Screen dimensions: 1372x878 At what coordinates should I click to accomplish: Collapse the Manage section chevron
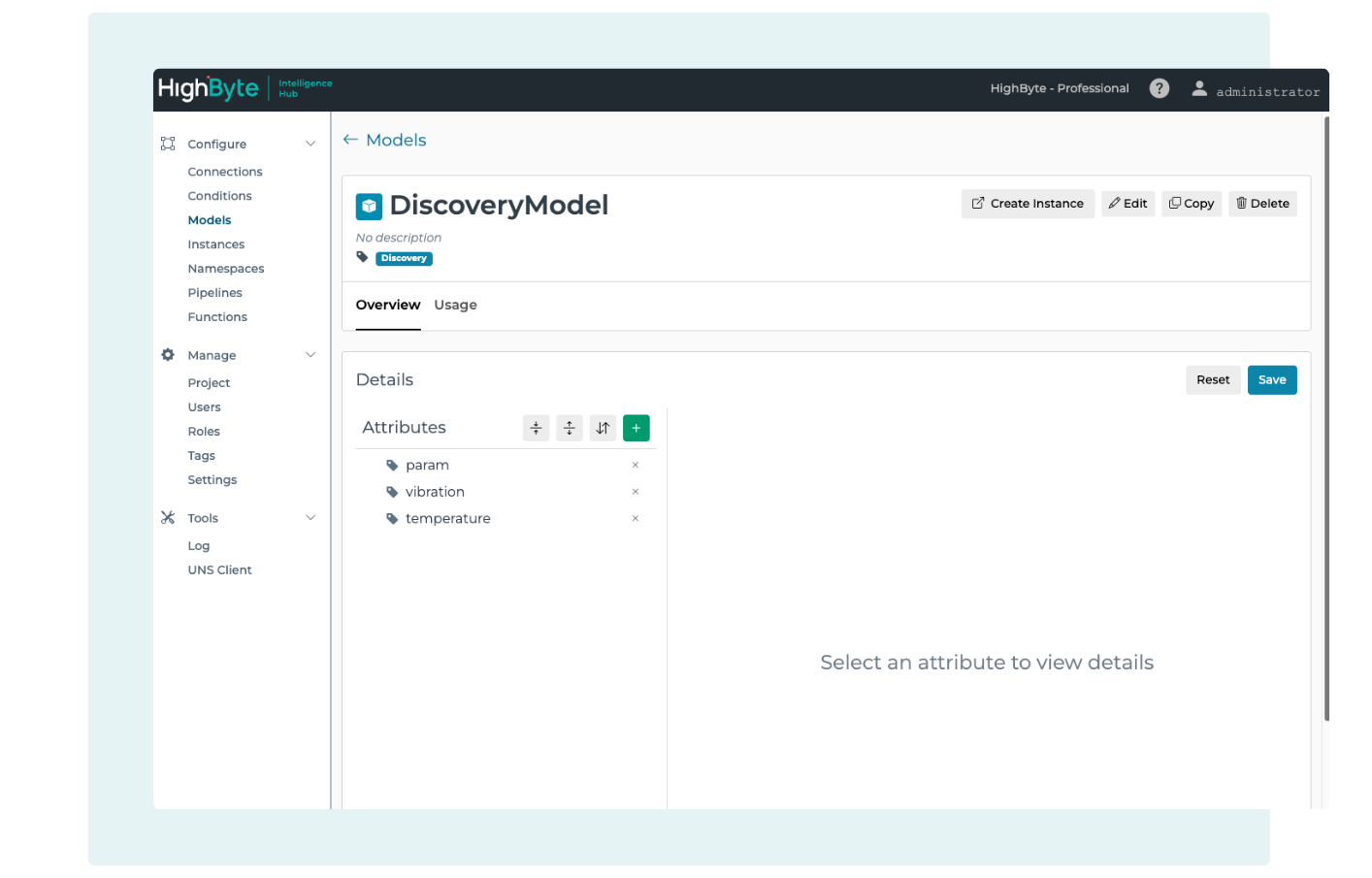[310, 355]
